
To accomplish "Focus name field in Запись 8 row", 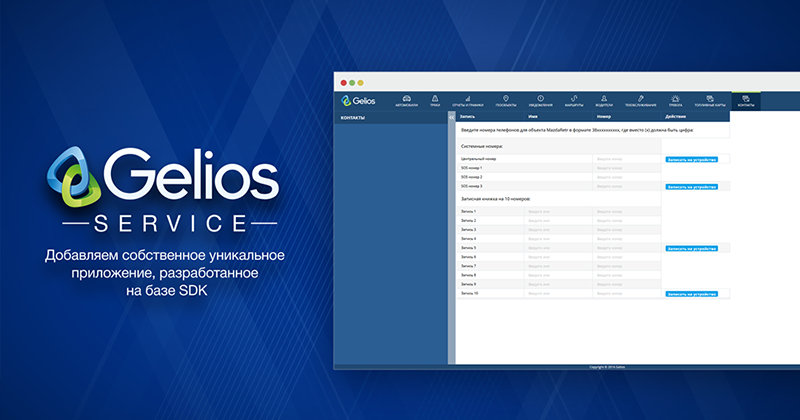I will 558,275.
